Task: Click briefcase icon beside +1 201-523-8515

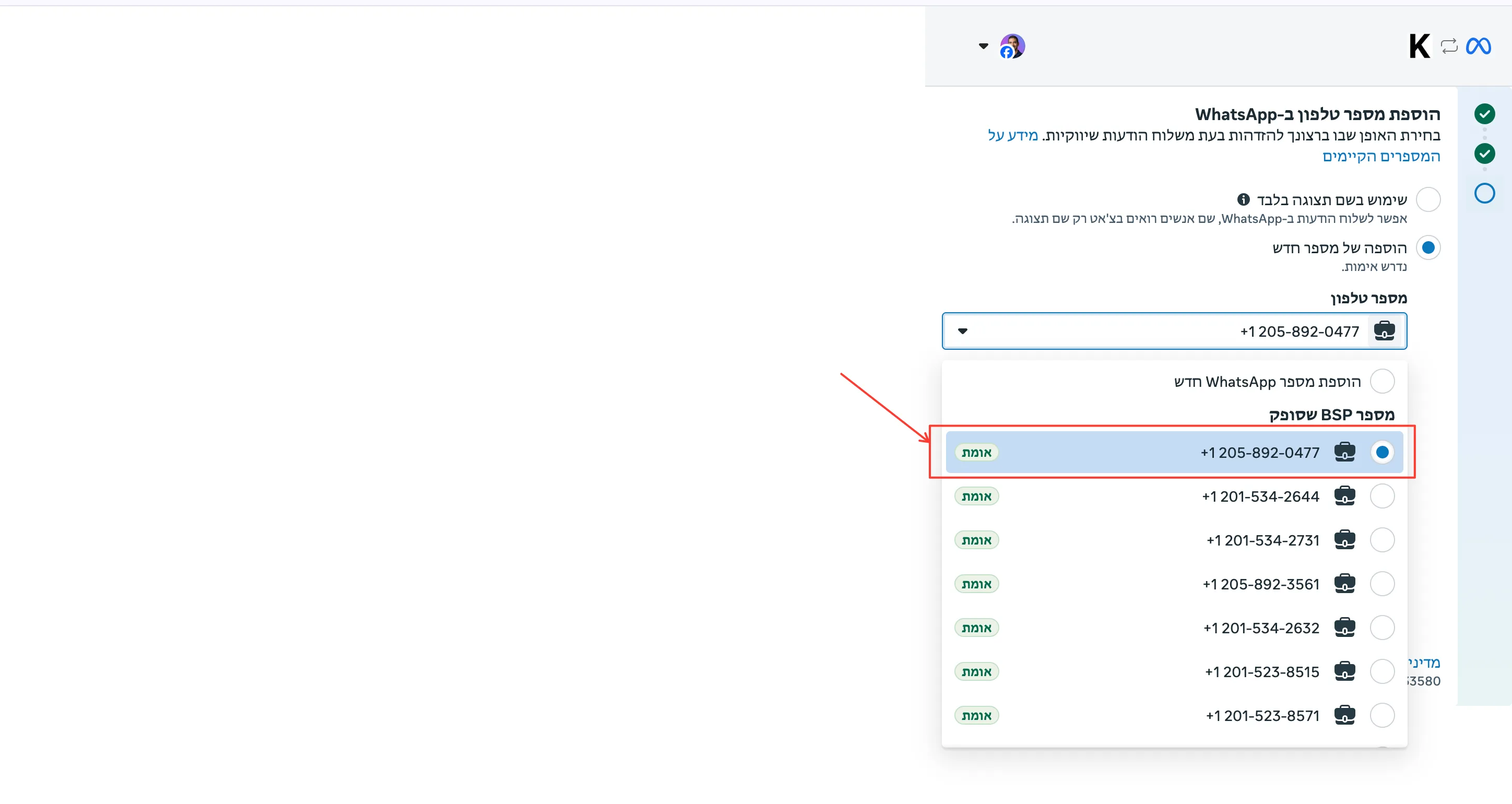Action: pyautogui.click(x=1344, y=671)
